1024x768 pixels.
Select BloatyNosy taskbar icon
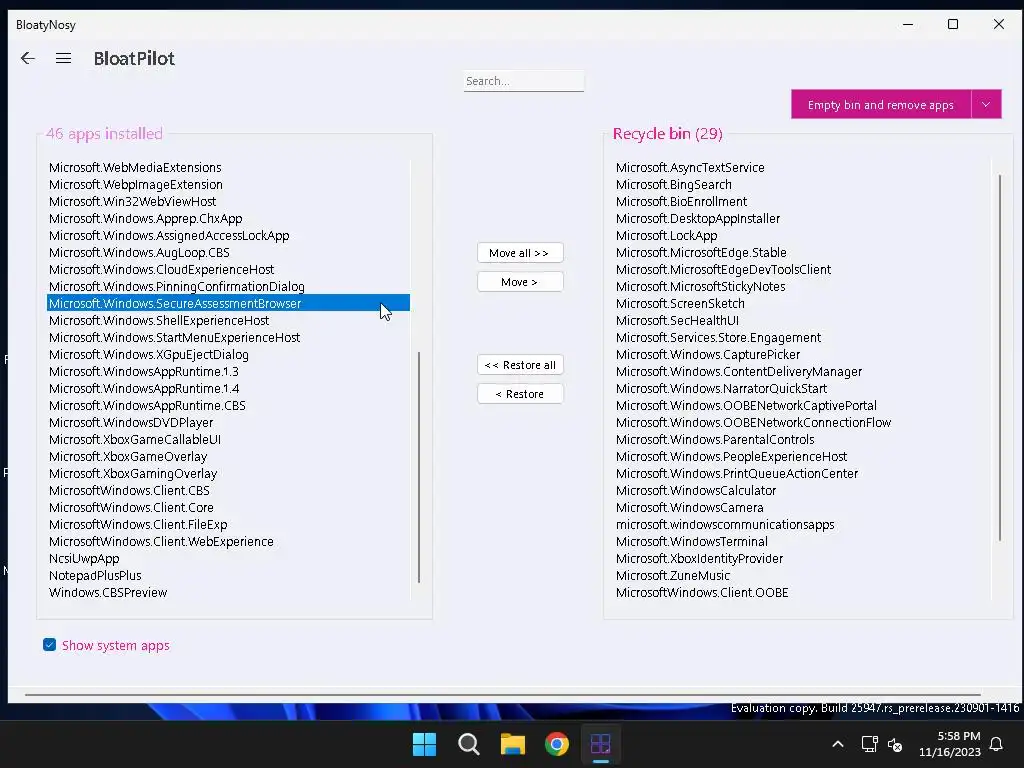click(x=600, y=744)
